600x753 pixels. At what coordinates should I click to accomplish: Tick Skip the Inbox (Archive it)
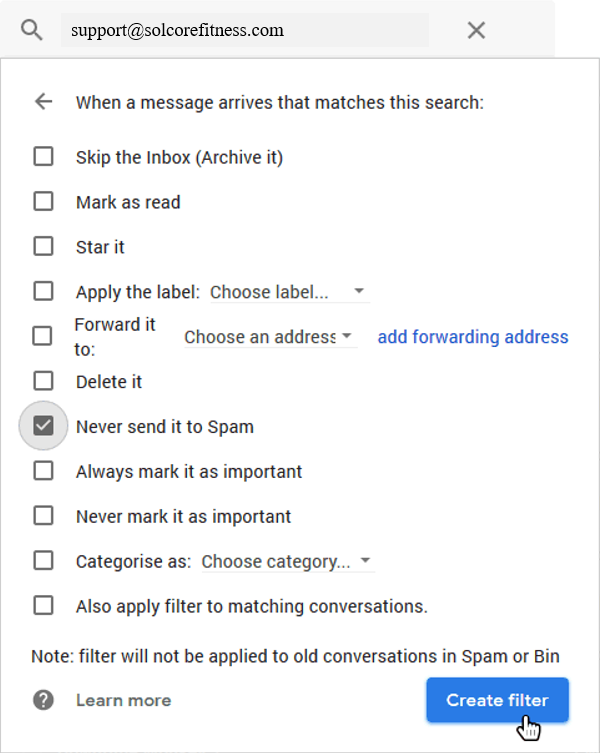pos(43,157)
